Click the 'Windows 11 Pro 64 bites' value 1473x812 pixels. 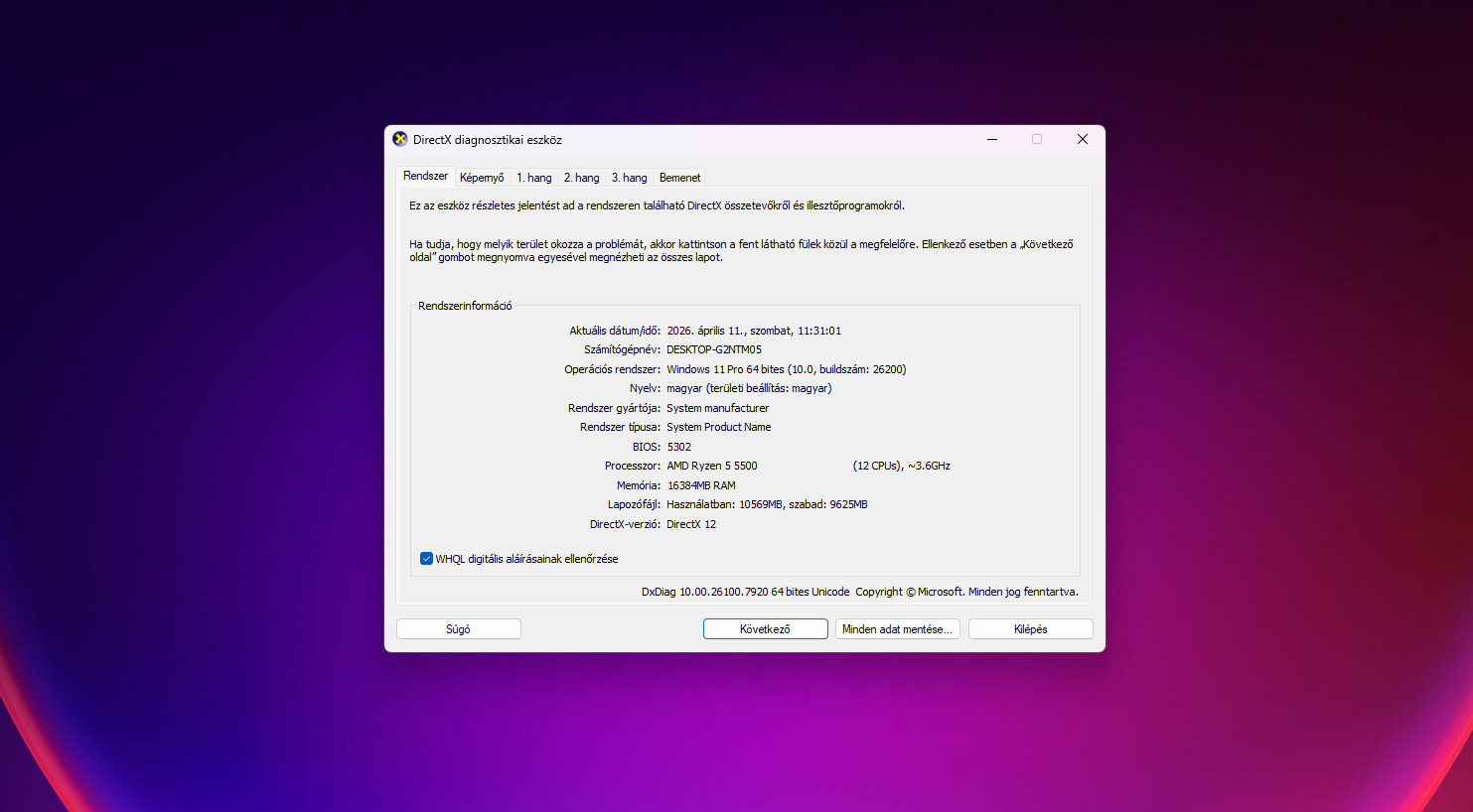tap(725, 369)
